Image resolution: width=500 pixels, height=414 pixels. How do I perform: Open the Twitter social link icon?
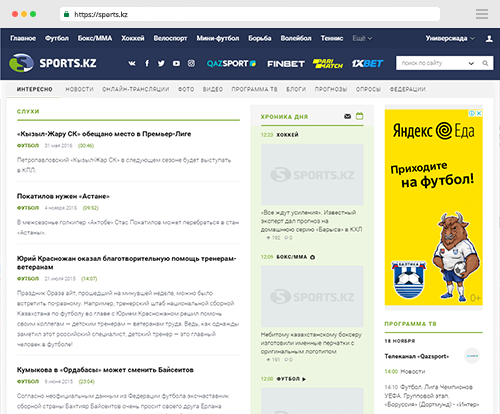161,63
